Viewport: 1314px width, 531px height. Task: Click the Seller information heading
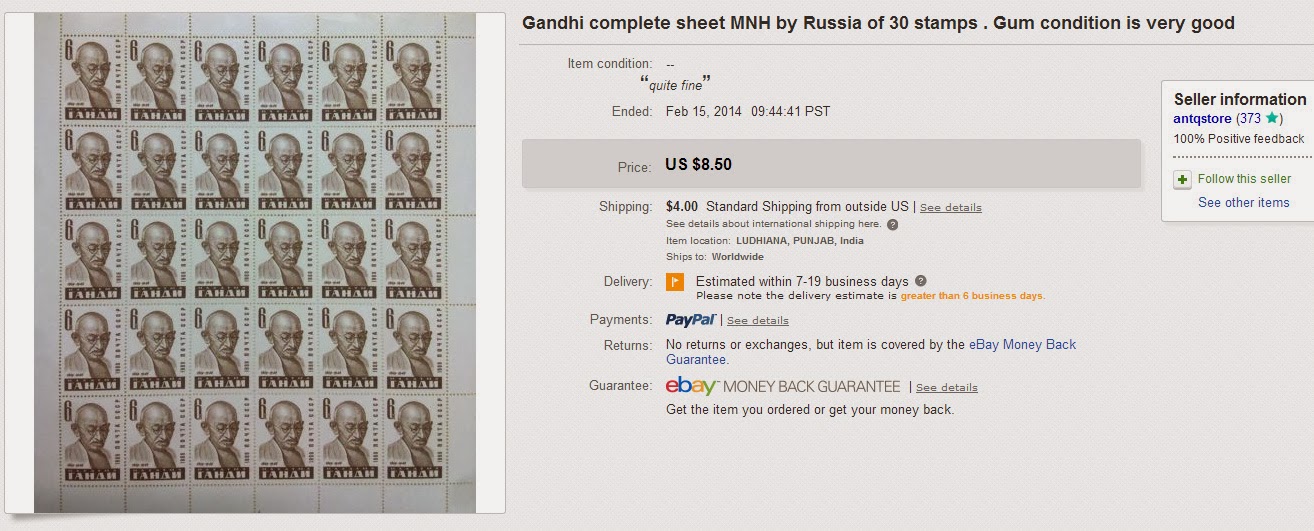[1239, 99]
